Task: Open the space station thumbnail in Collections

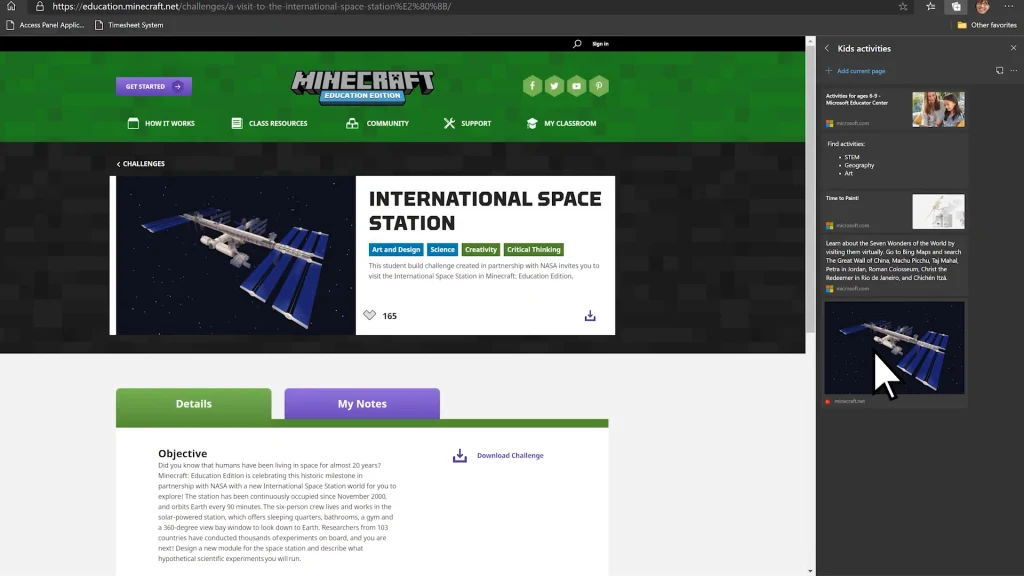Action: tap(894, 347)
